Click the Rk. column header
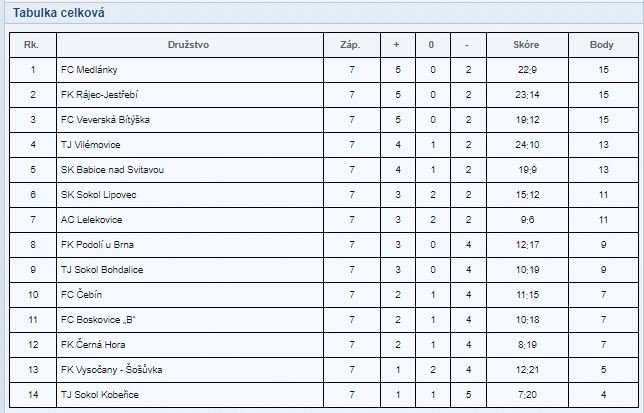Image resolution: width=644 pixels, height=413 pixels. click(31, 45)
